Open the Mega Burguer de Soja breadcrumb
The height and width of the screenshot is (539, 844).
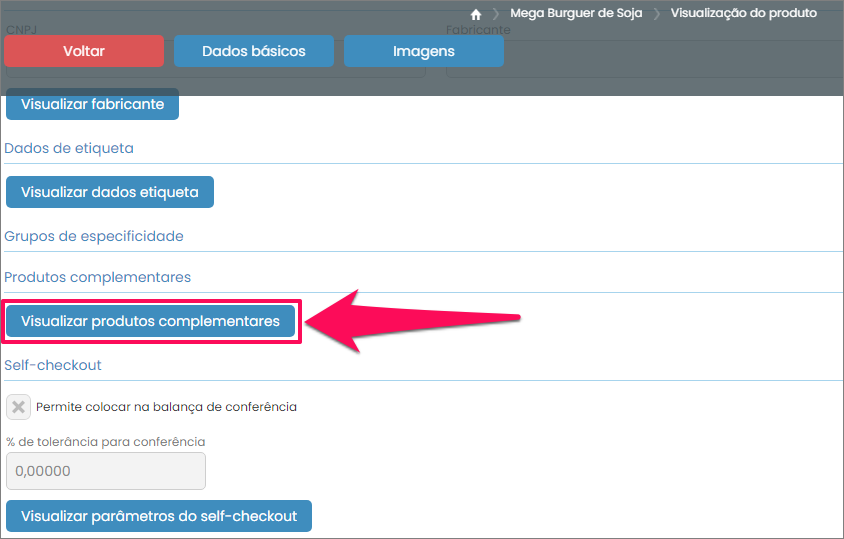point(576,14)
